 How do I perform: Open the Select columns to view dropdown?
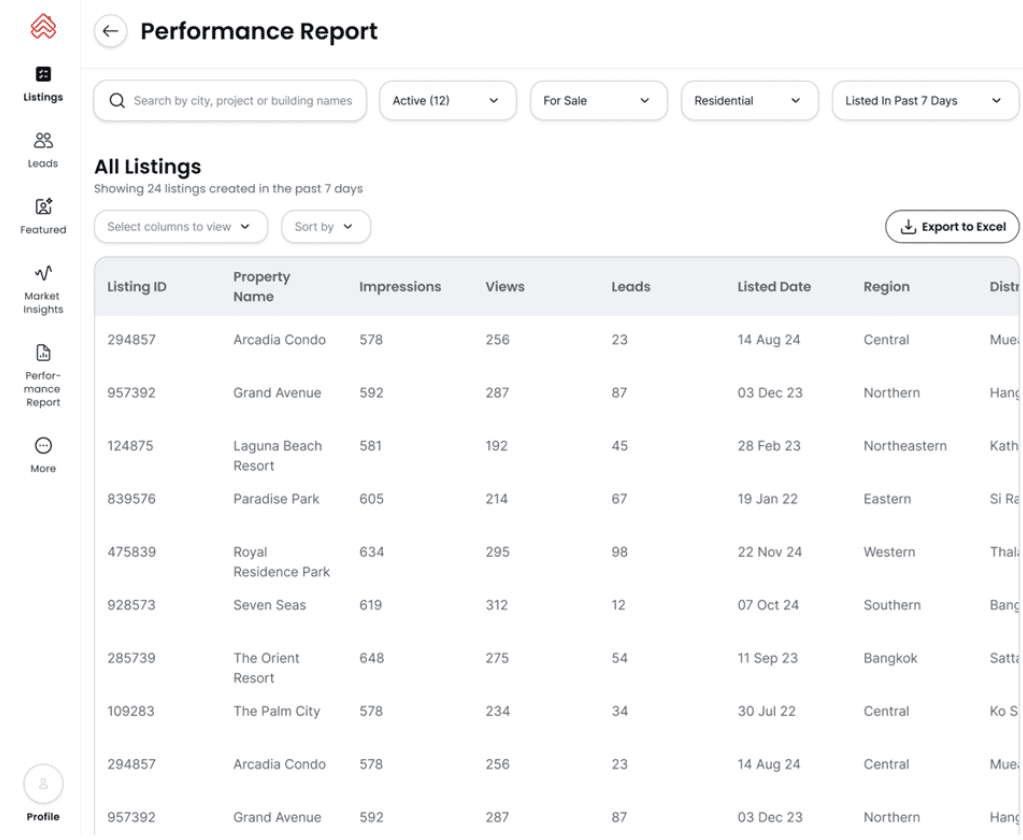coord(180,227)
